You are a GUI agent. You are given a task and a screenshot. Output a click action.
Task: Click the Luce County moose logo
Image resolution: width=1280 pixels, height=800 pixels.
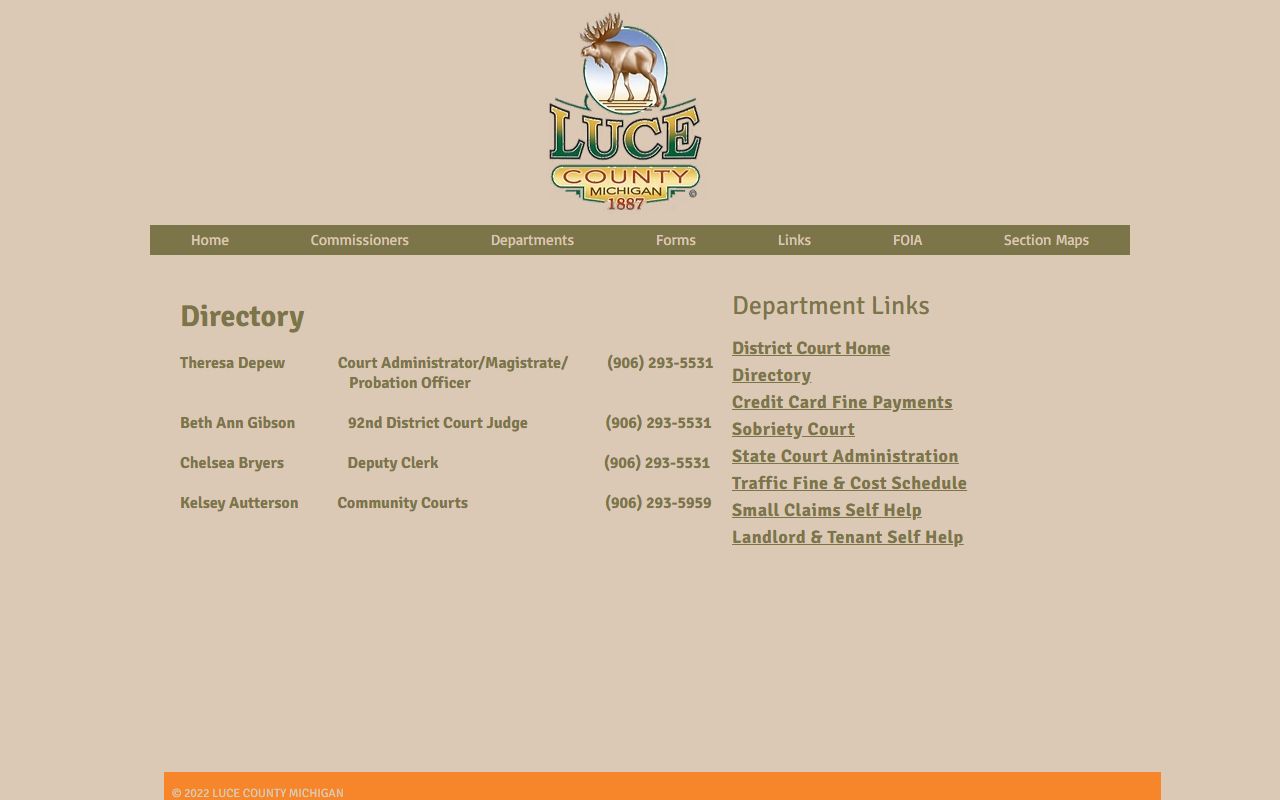tap(625, 111)
